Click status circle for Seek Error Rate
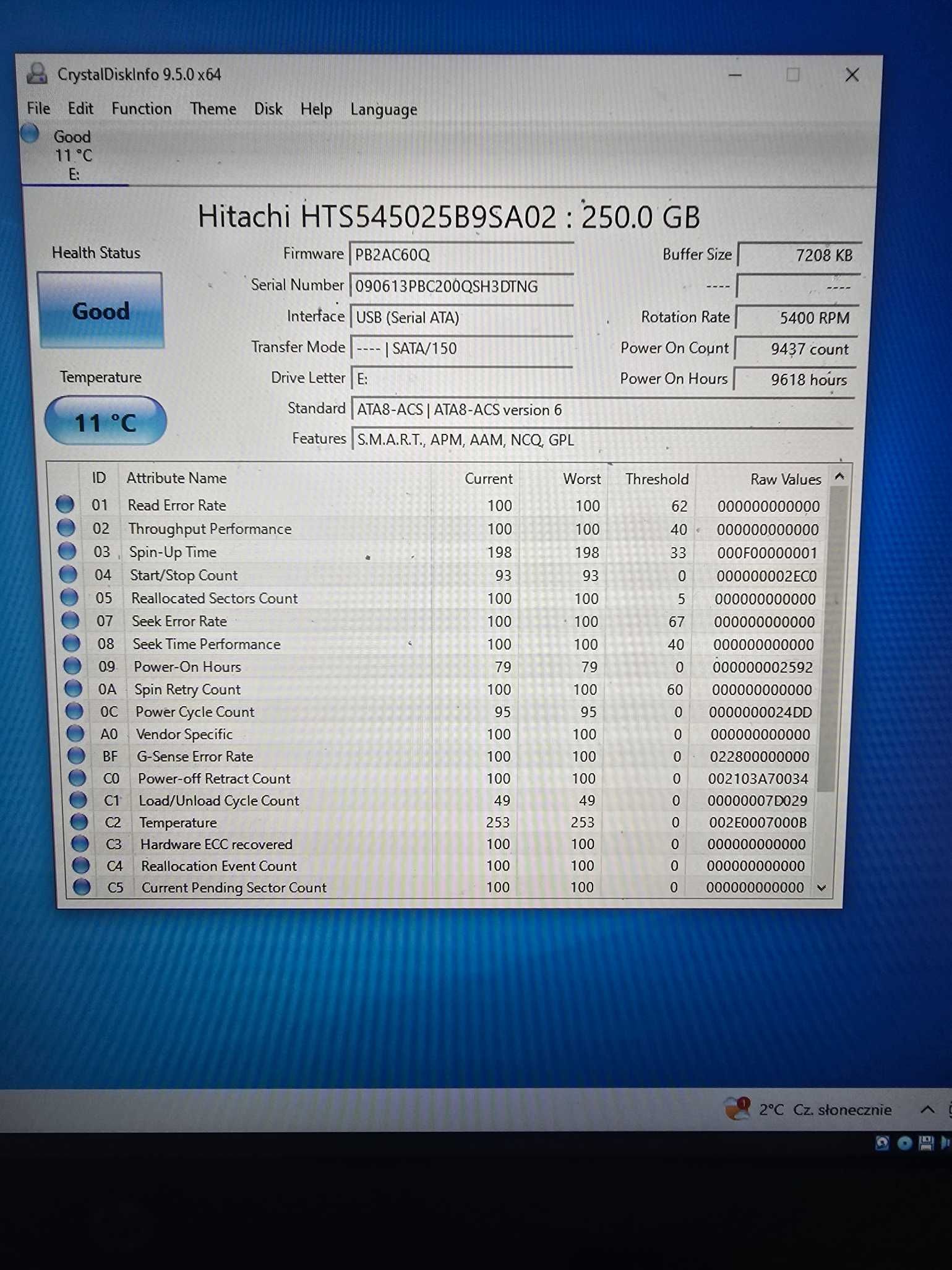 pyautogui.click(x=71, y=620)
